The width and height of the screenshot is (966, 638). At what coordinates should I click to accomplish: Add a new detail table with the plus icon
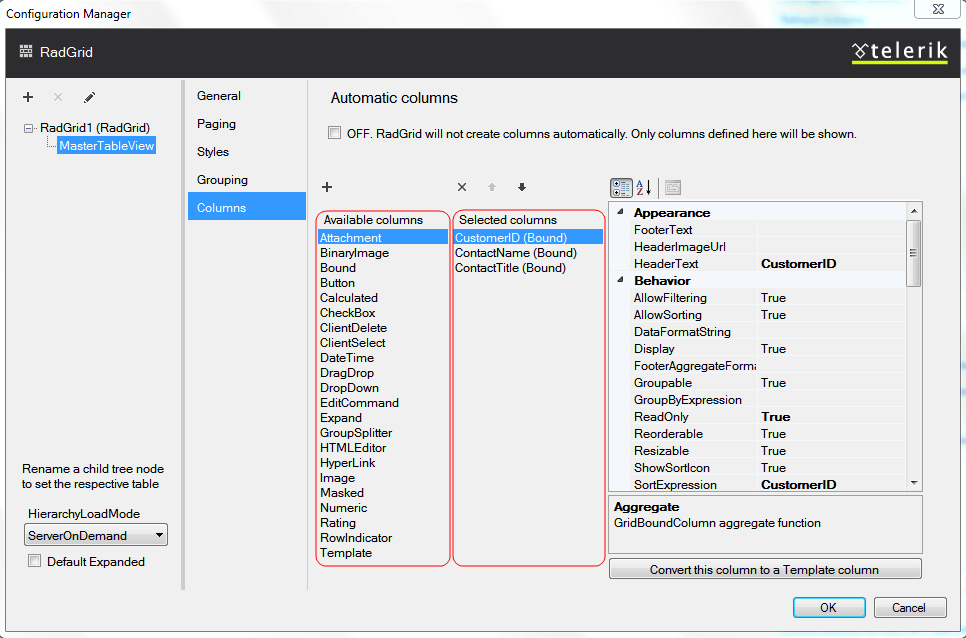(x=27, y=97)
